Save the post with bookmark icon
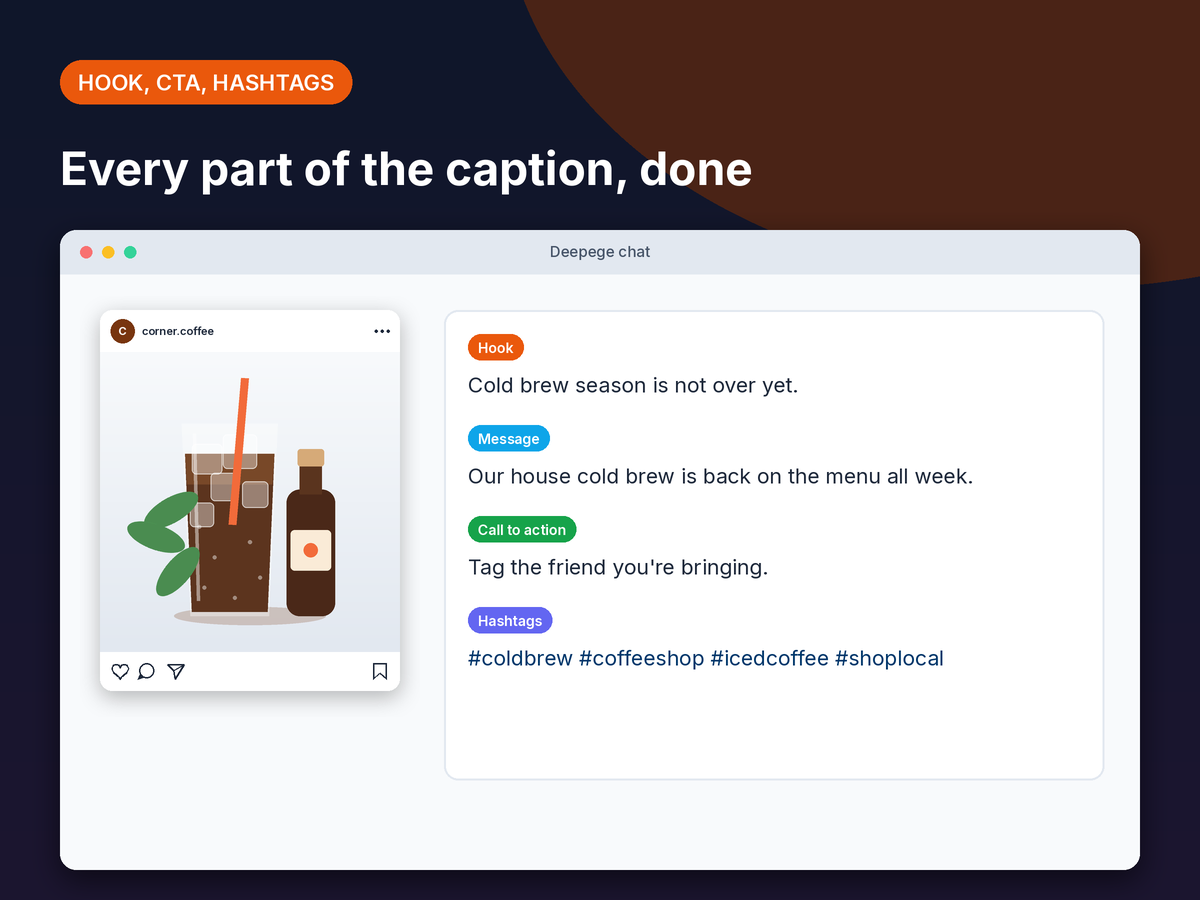The image size is (1200, 900). [380, 671]
